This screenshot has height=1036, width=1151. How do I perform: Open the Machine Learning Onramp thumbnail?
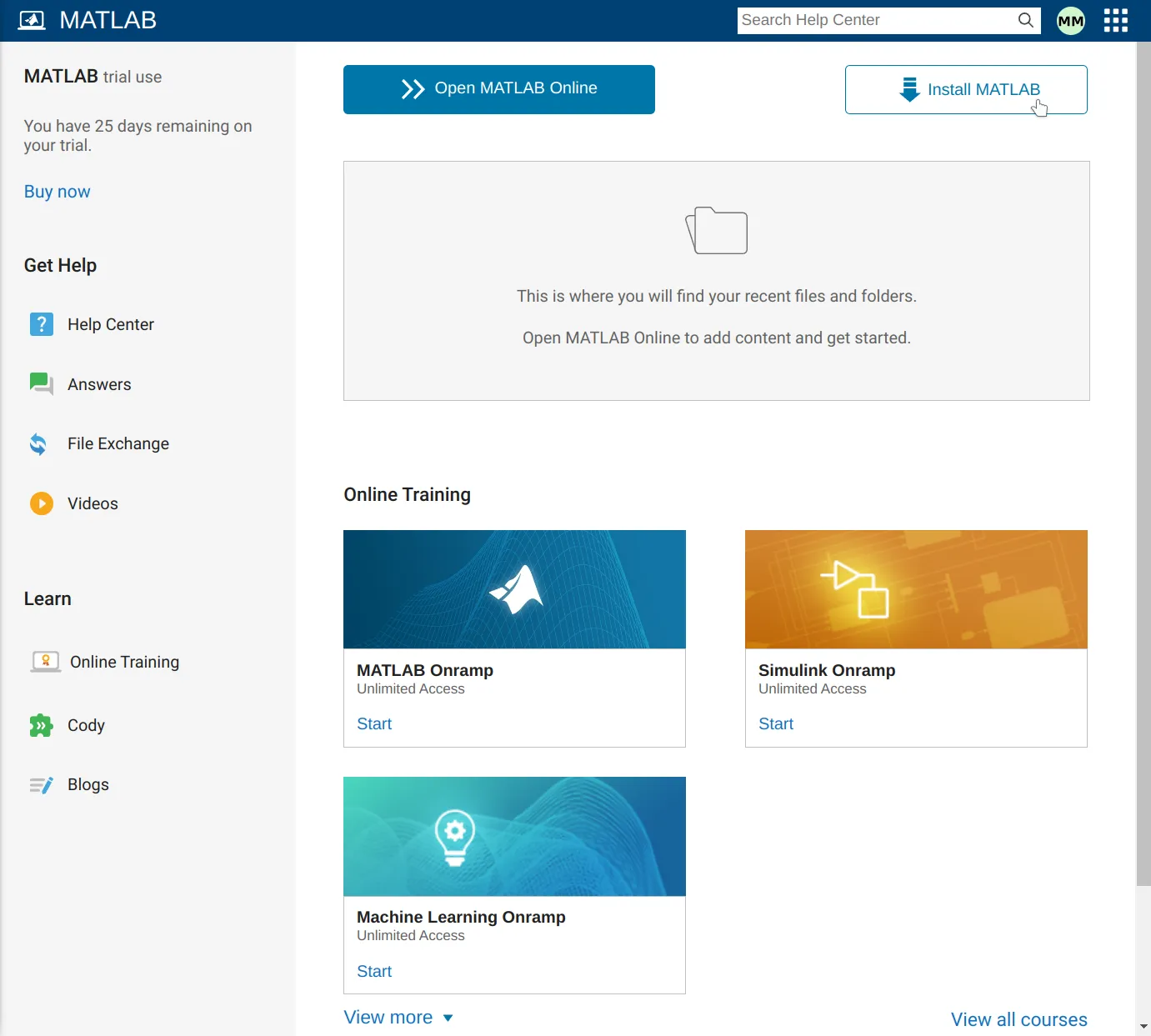coord(514,837)
